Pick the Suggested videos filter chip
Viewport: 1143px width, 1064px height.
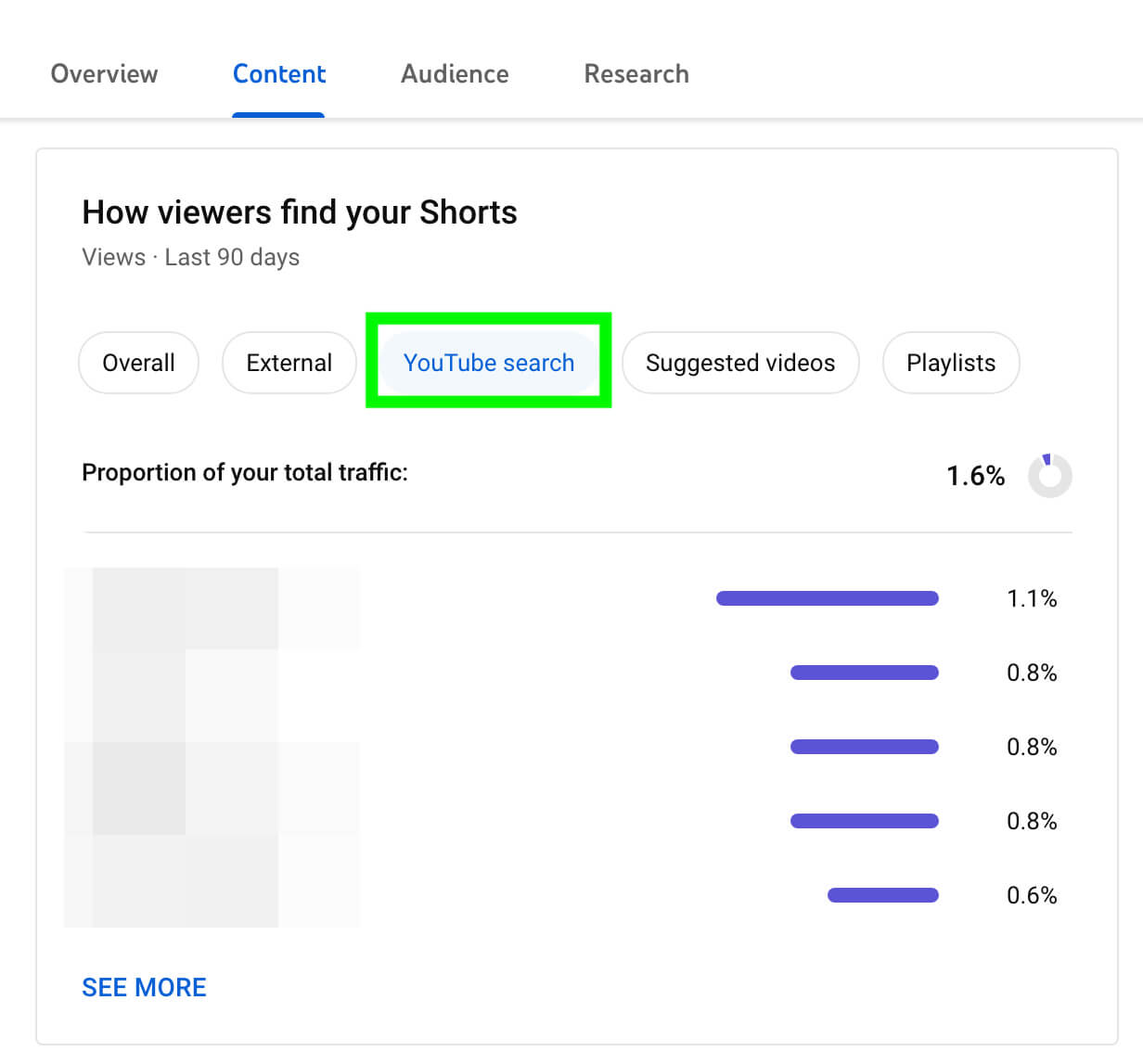[739, 363]
